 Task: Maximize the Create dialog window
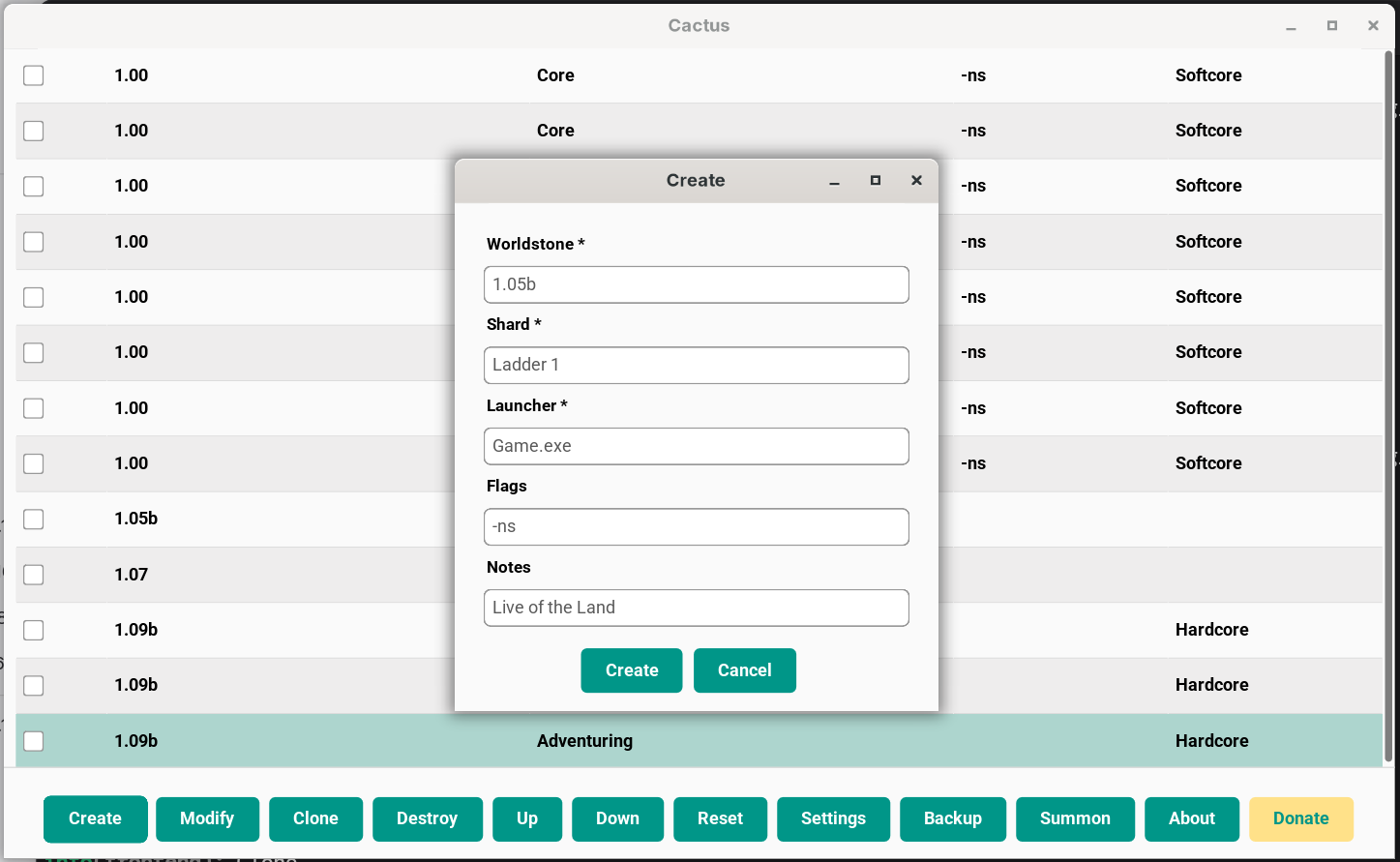876,180
